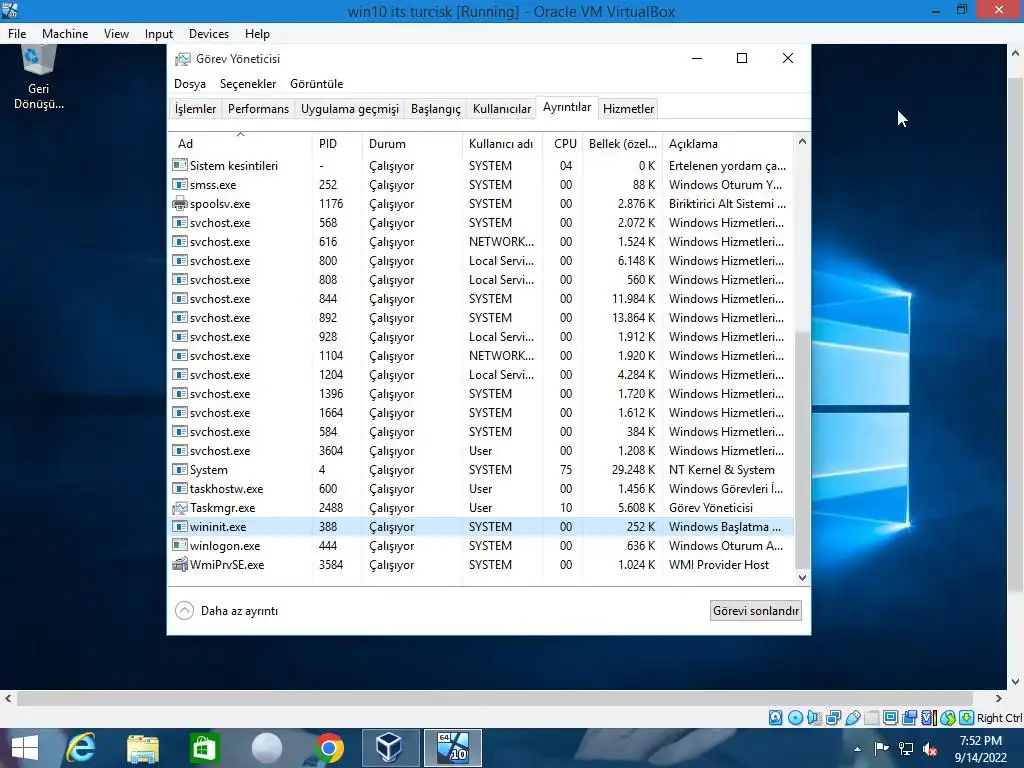Select svchost.exe with PID 3604
Image resolution: width=1024 pixels, height=768 pixels.
pos(482,451)
